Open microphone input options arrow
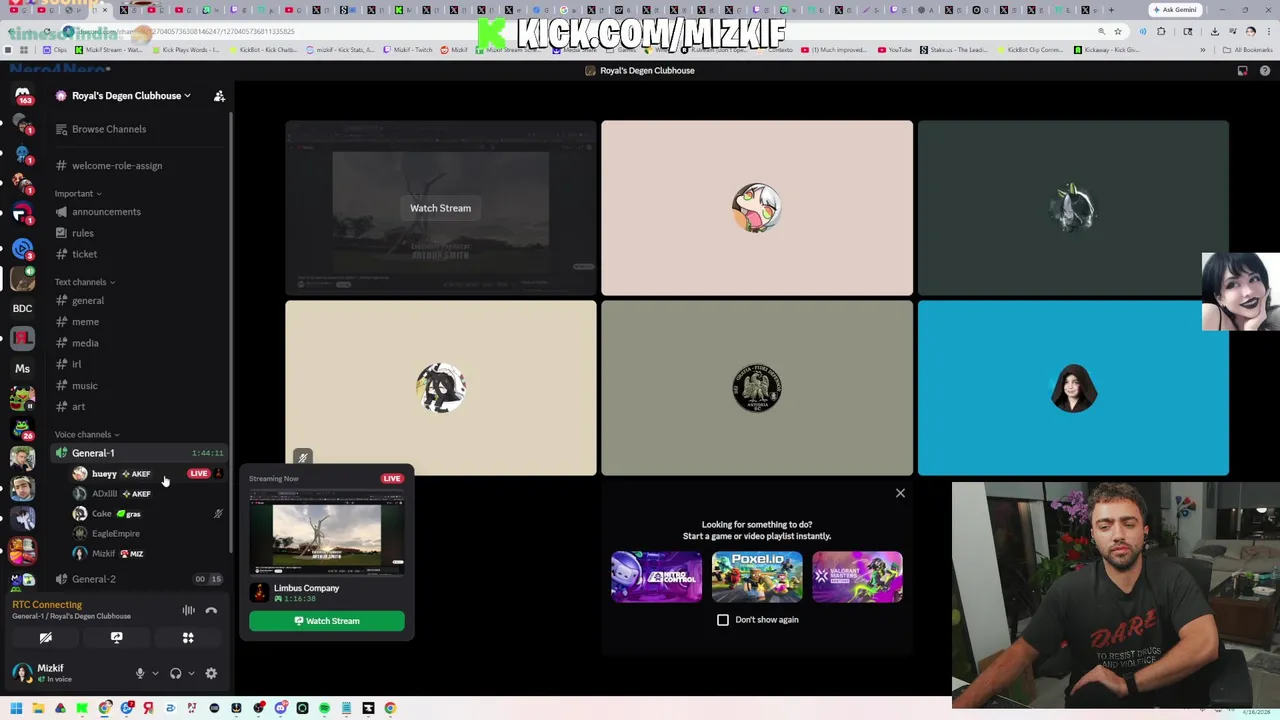1280x720 pixels. click(x=155, y=674)
